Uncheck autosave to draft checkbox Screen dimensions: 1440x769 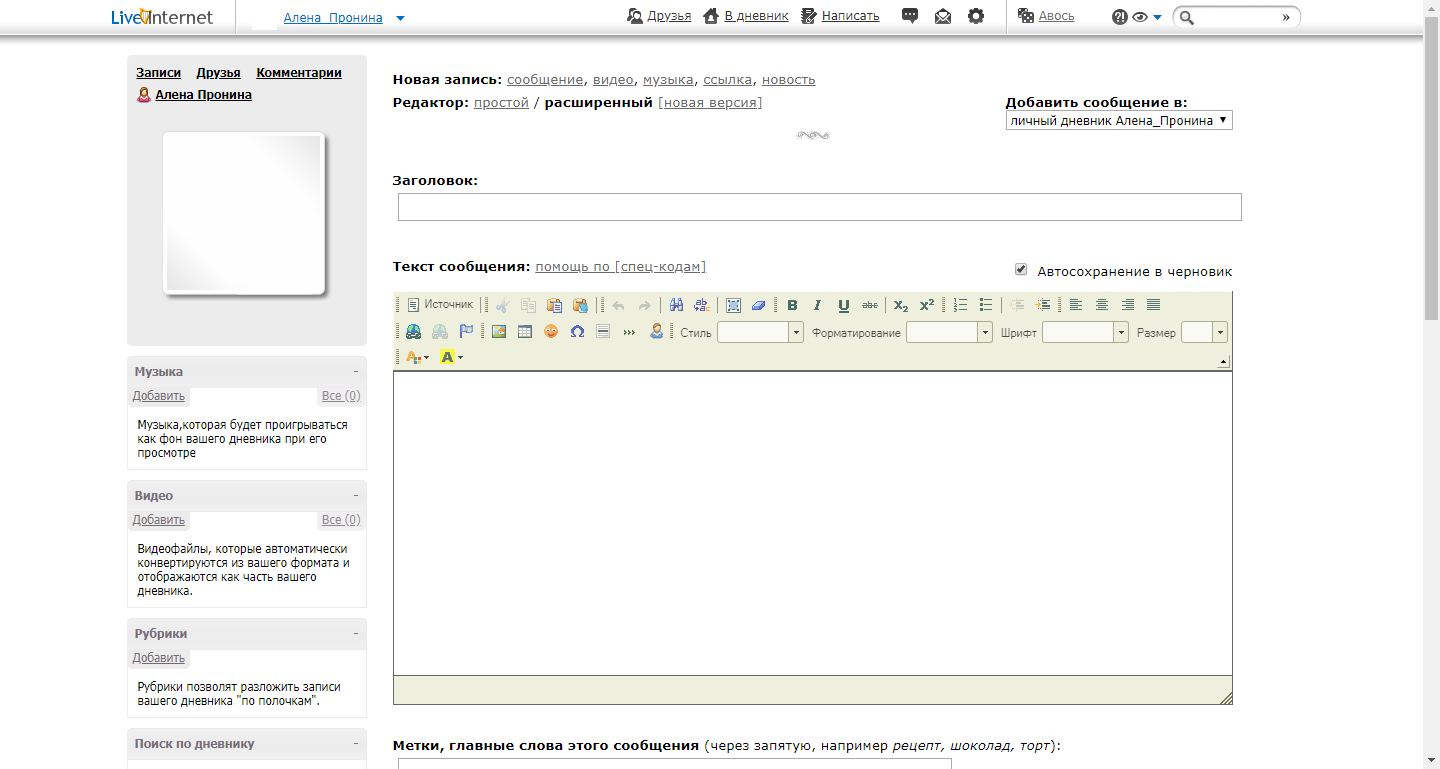click(1021, 269)
